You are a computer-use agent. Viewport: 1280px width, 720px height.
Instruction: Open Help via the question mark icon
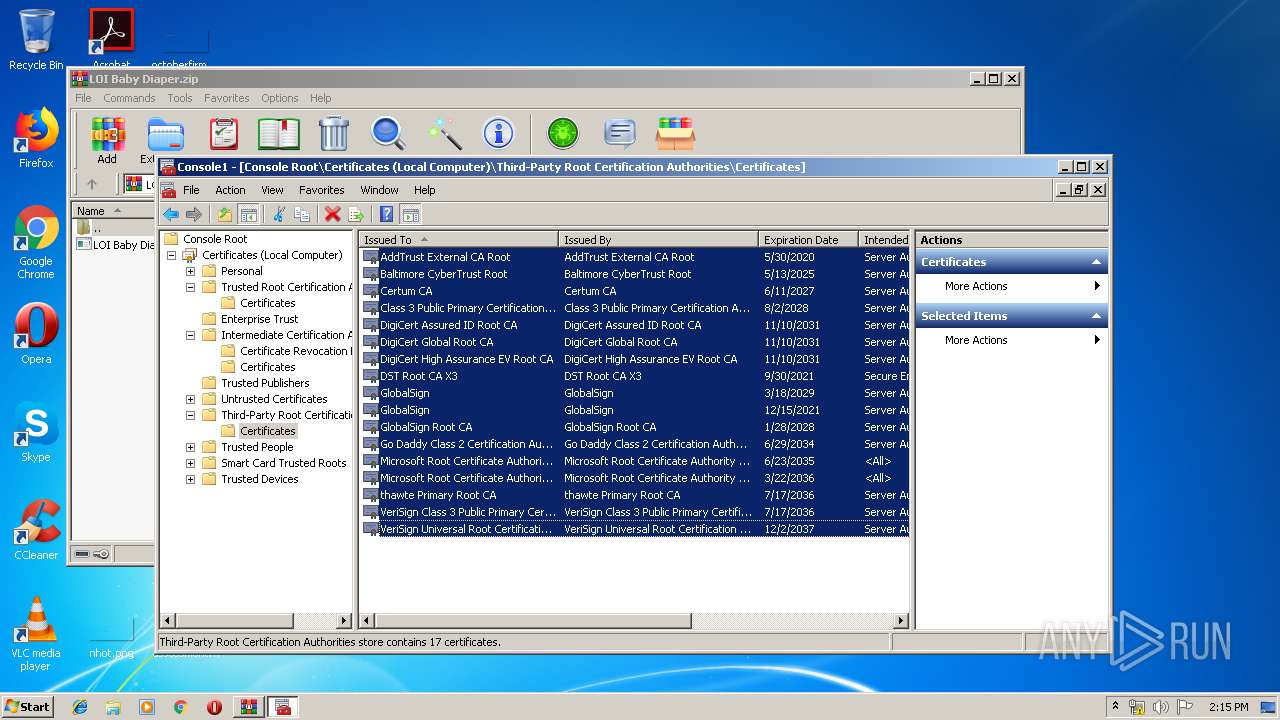(x=386, y=214)
